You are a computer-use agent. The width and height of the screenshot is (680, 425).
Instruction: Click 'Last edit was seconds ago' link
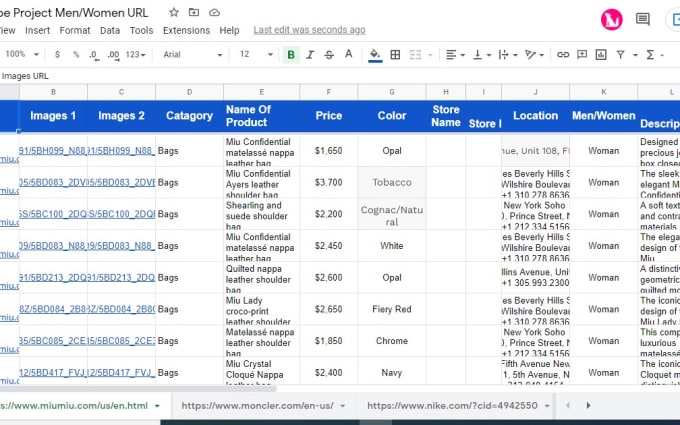(x=309, y=30)
